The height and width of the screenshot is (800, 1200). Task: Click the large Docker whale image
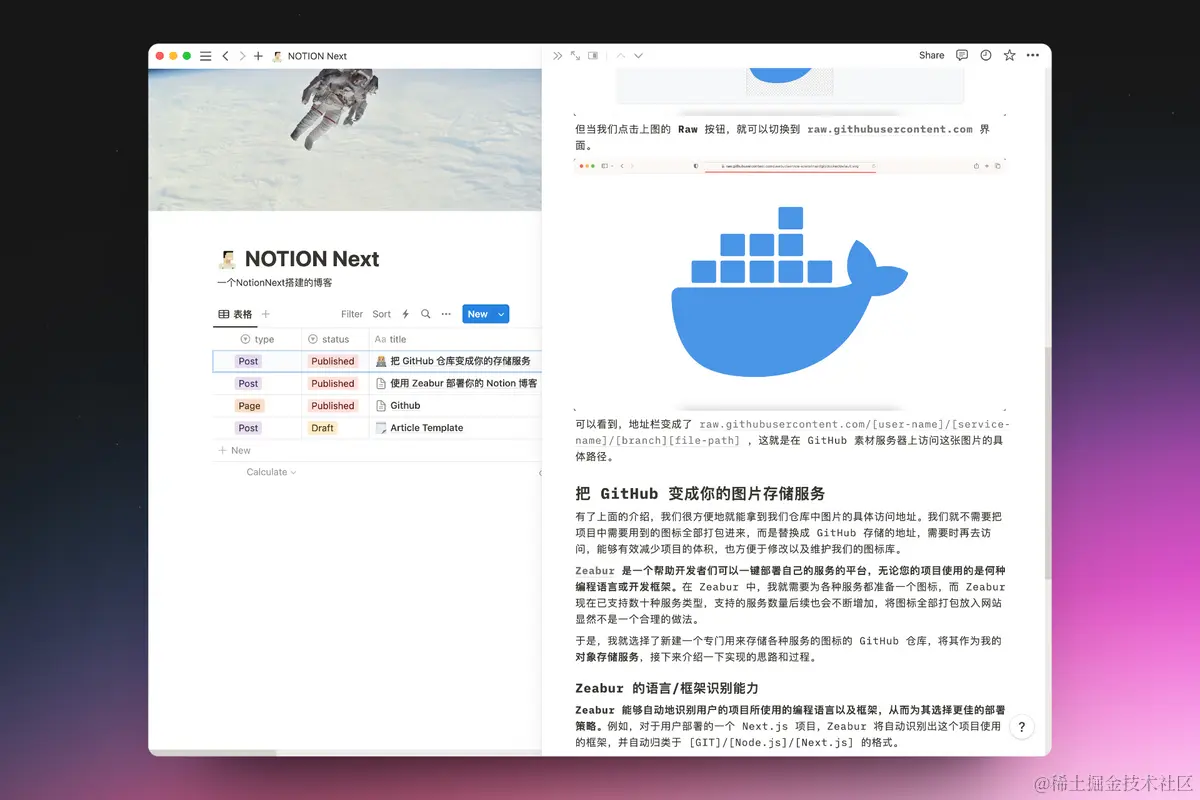coord(789,292)
